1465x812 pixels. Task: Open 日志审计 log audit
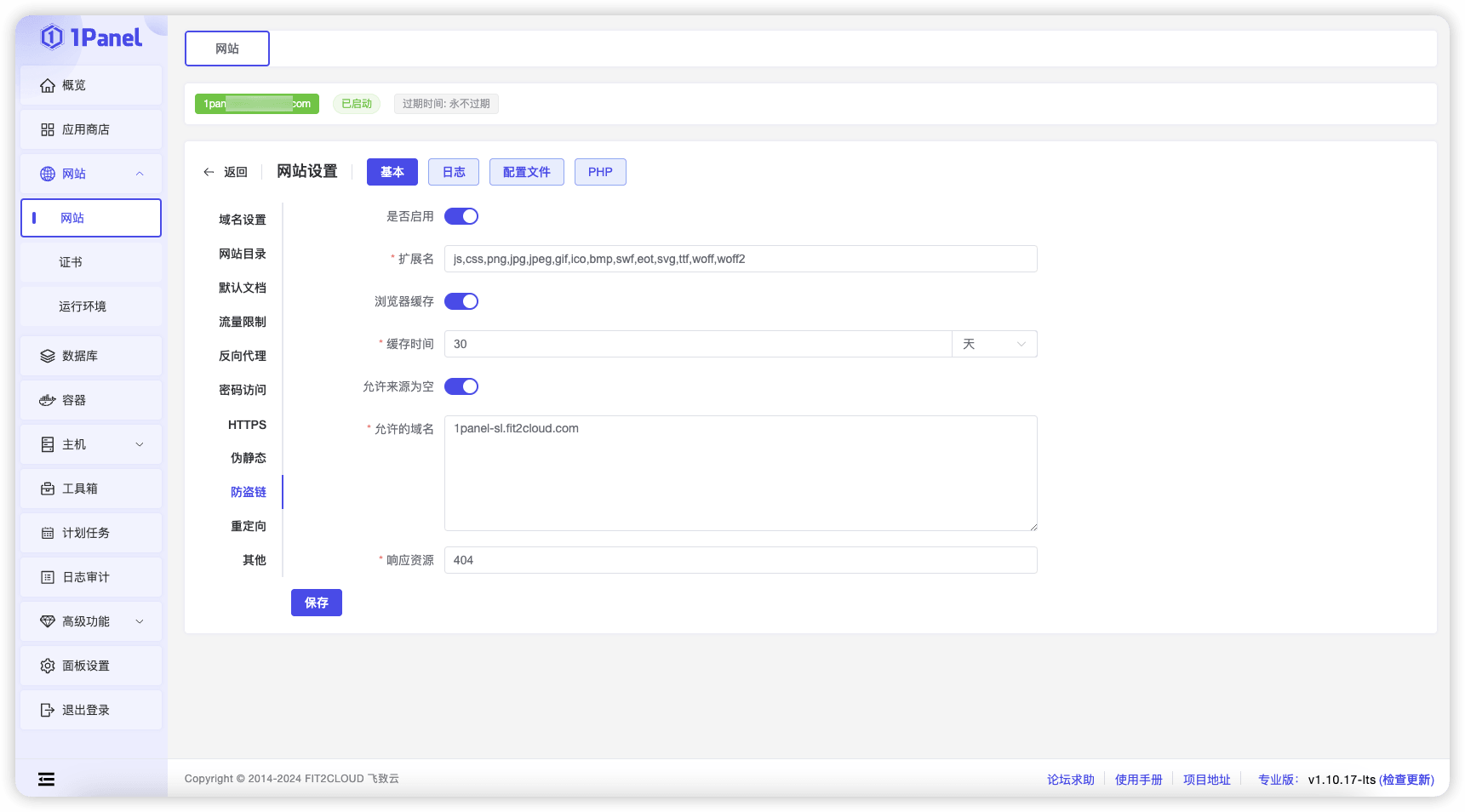(x=86, y=577)
